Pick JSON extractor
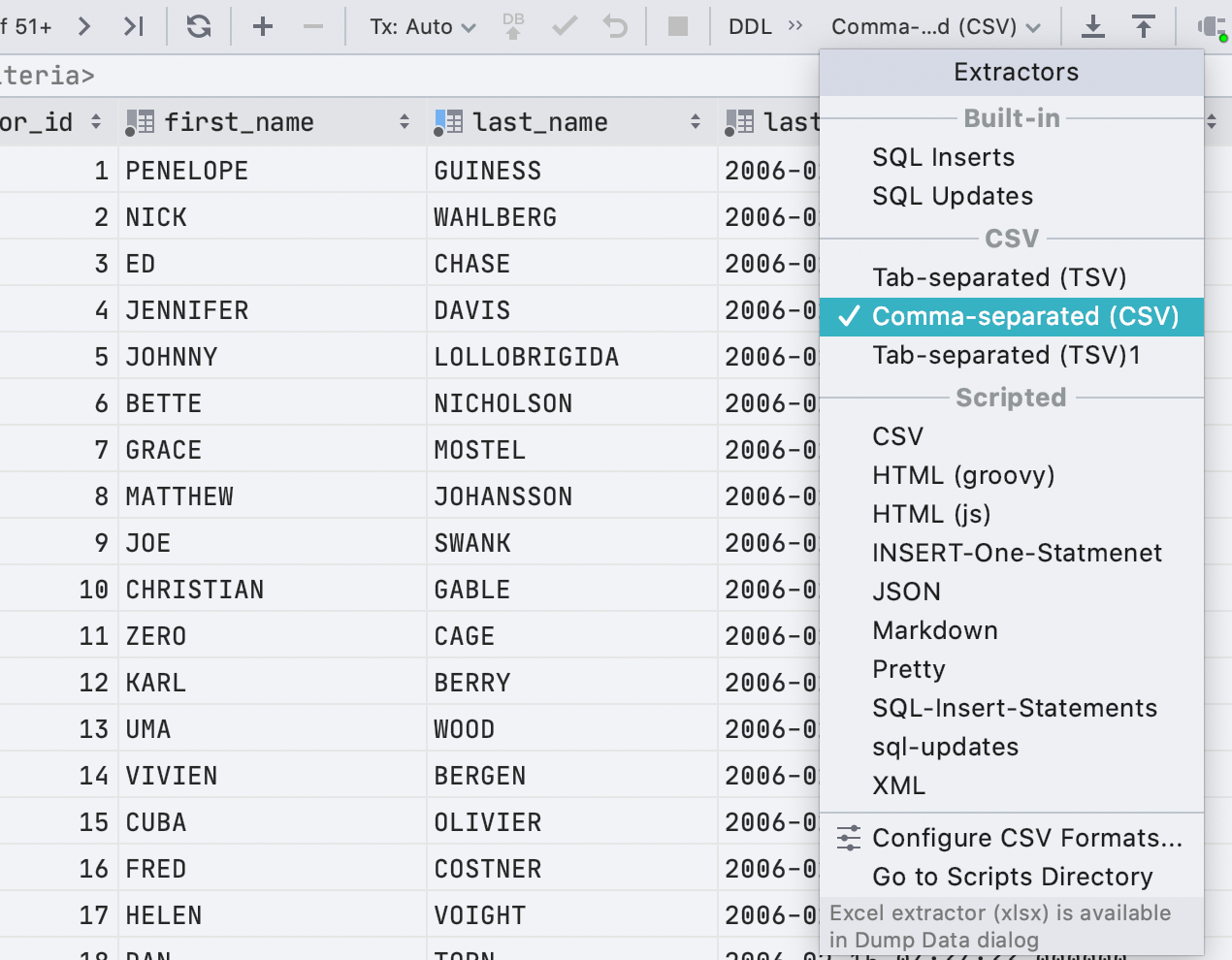 tap(1012, 592)
